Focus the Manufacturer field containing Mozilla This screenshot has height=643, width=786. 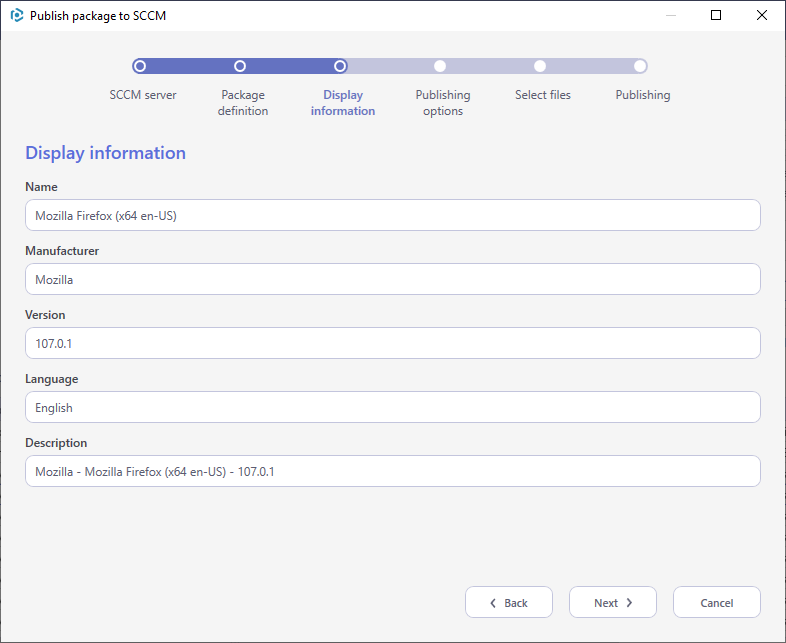click(393, 279)
